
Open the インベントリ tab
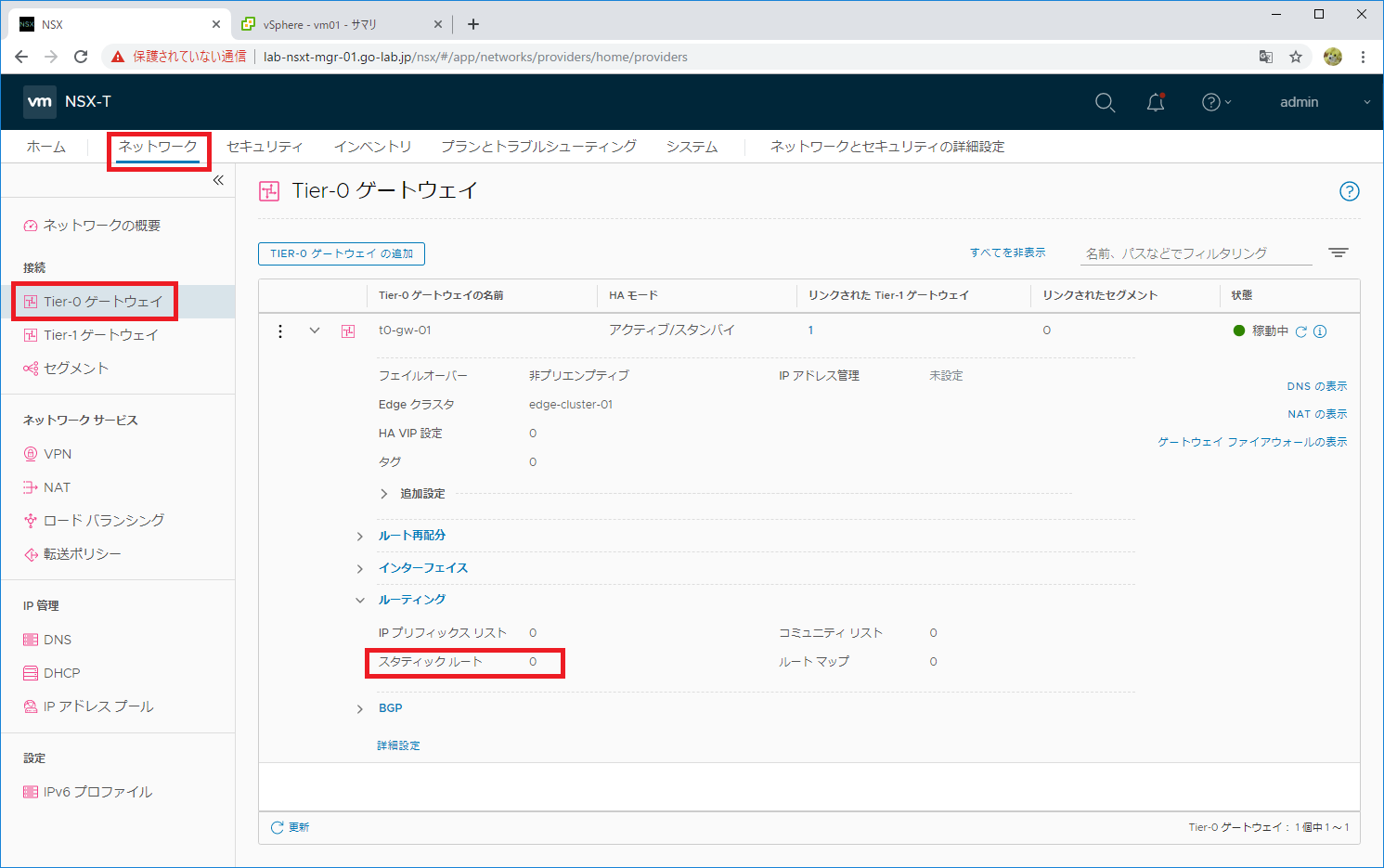click(372, 147)
